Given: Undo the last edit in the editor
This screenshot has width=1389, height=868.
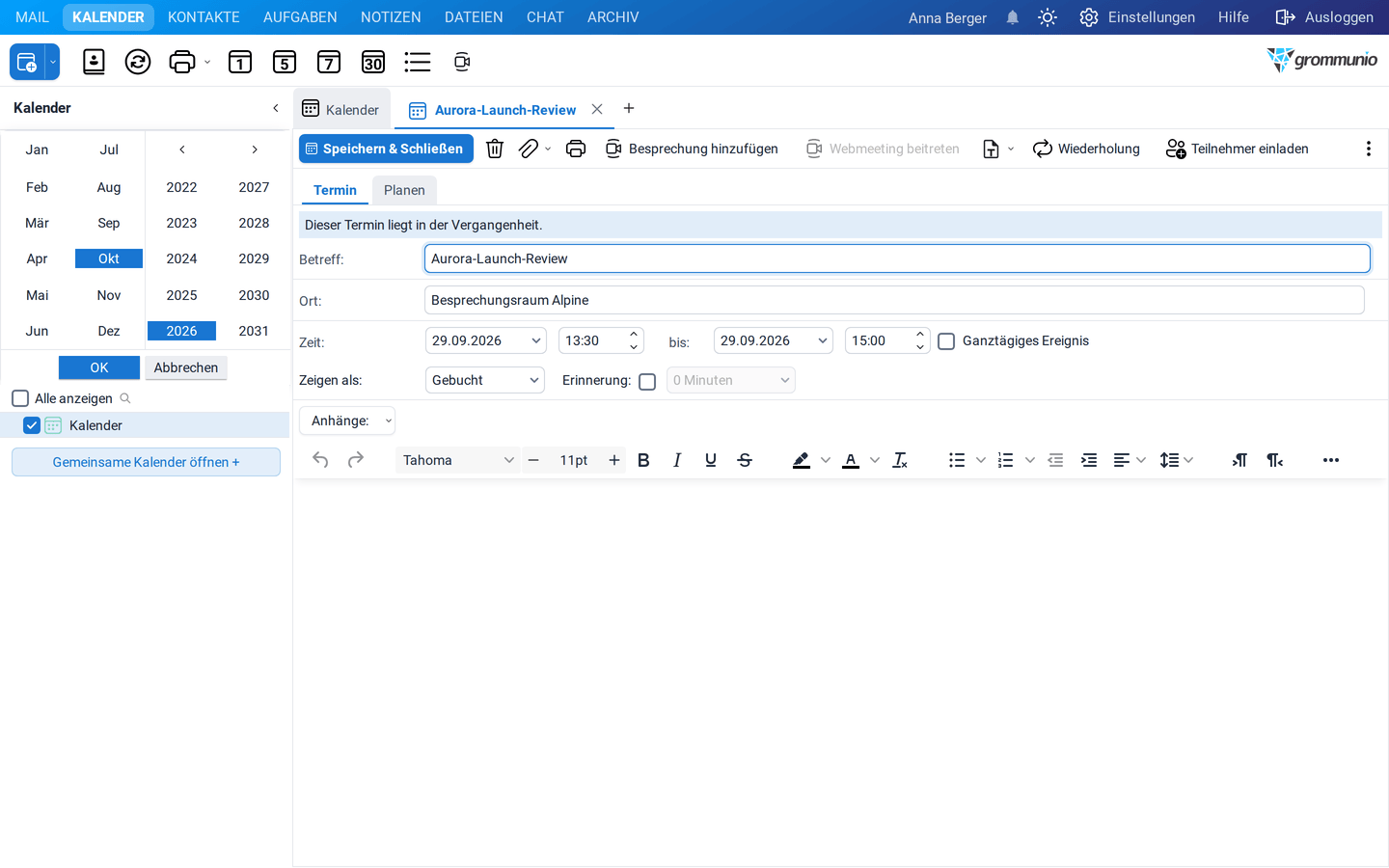Looking at the screenshot, I should [x=320, y=460].
